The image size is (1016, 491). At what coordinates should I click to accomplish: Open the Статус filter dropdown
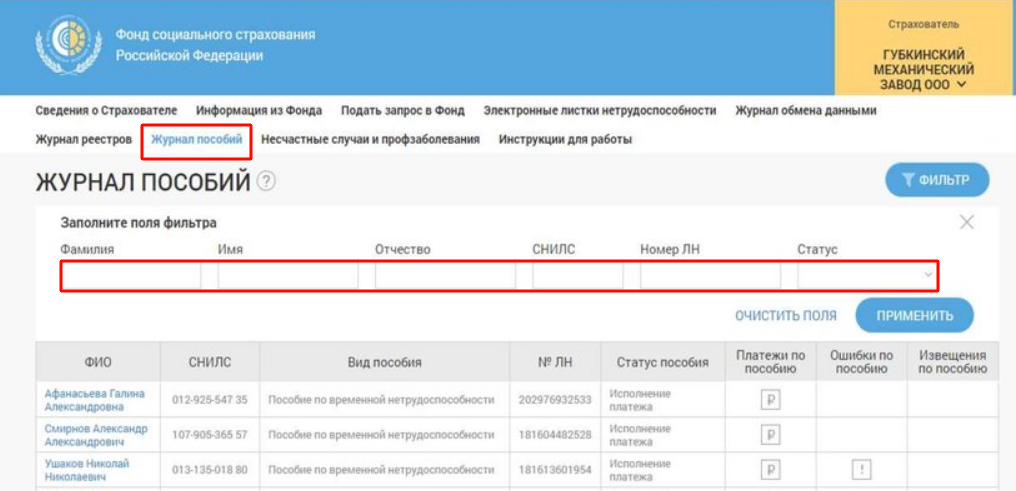tap(867, 276)
